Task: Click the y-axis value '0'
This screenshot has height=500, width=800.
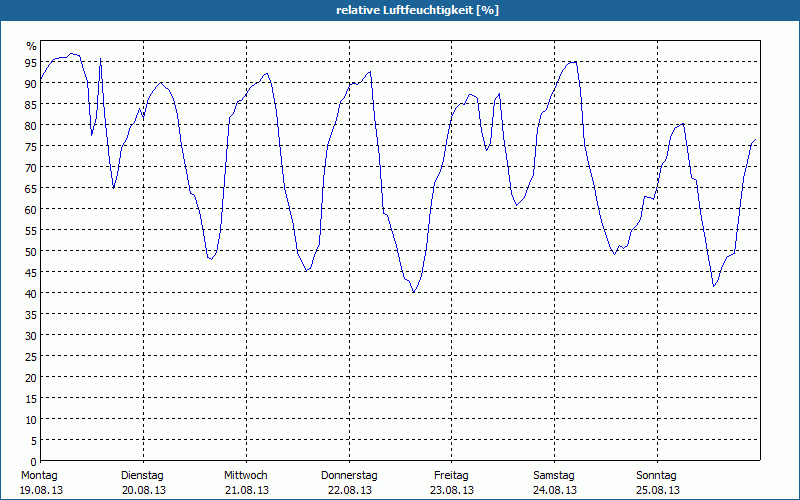Action: click(x=34, y=462)
